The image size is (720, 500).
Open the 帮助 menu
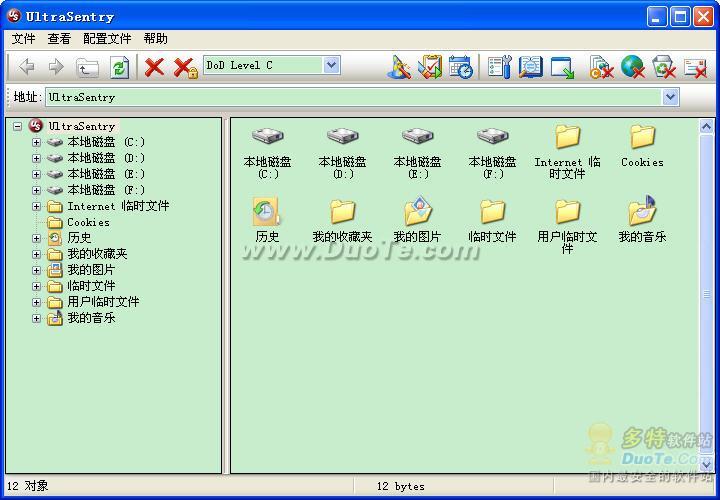pyautogui.click(x=156, y=39)
